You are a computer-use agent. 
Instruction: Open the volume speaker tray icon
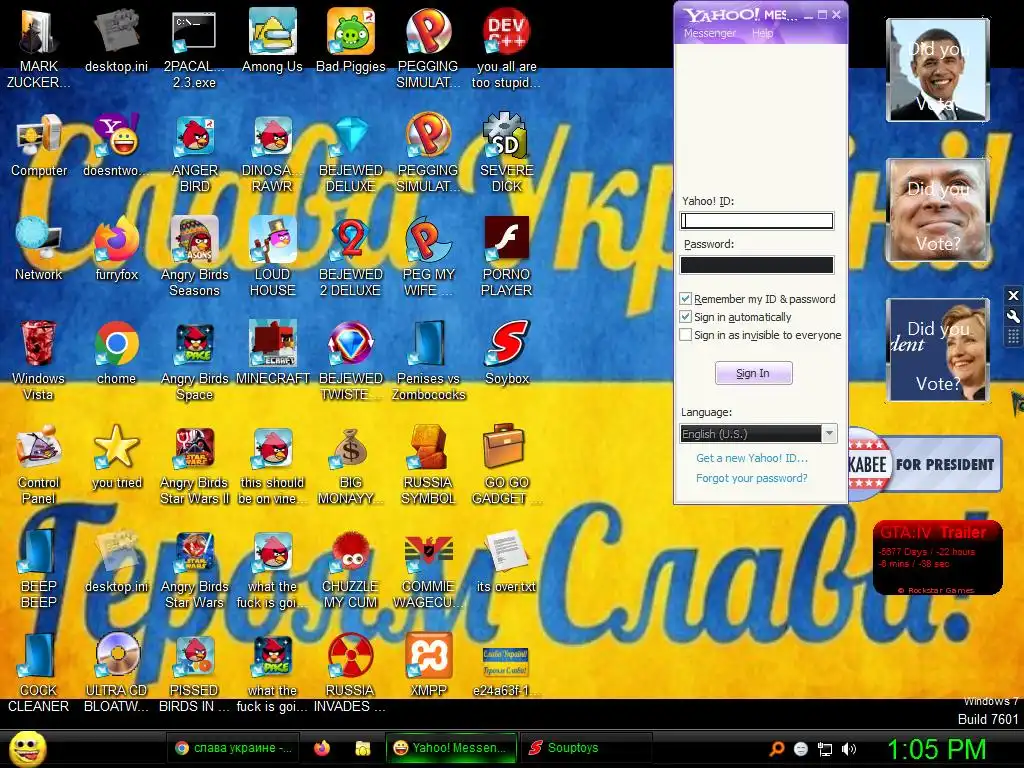[x=850, y=749]
